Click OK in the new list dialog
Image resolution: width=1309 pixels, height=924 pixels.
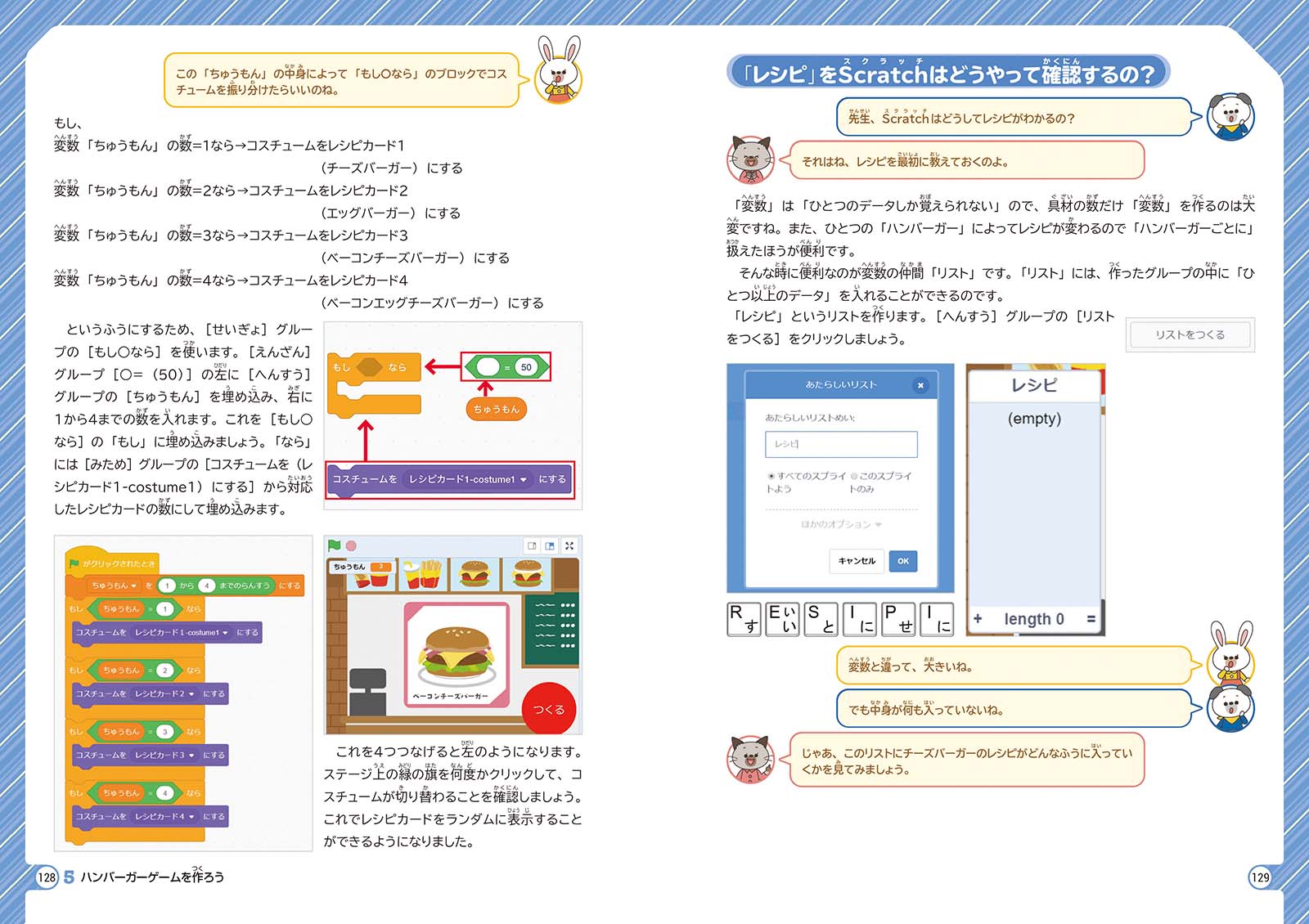tap(903, 561)
